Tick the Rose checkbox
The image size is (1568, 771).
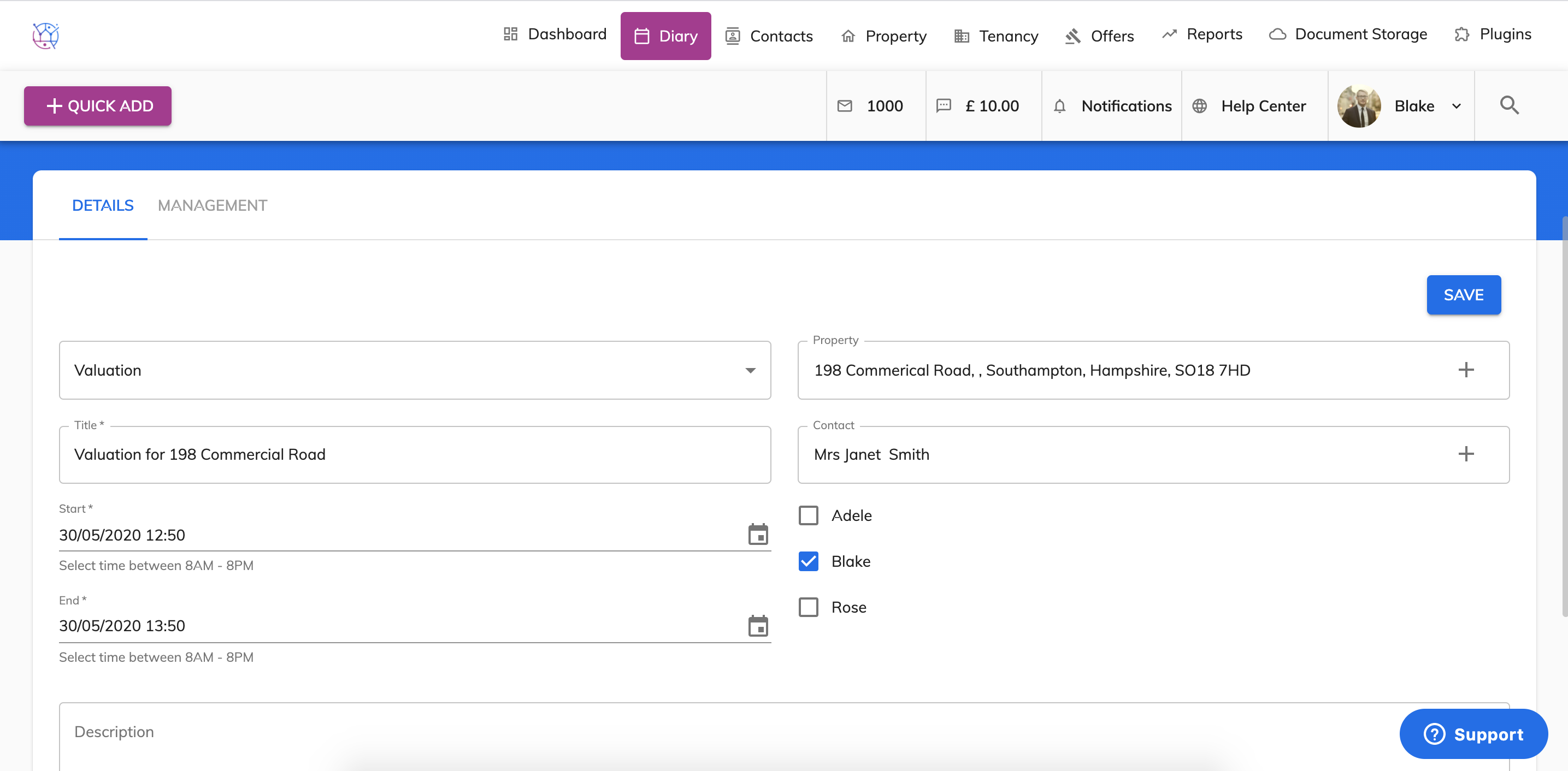click(809, 607)
